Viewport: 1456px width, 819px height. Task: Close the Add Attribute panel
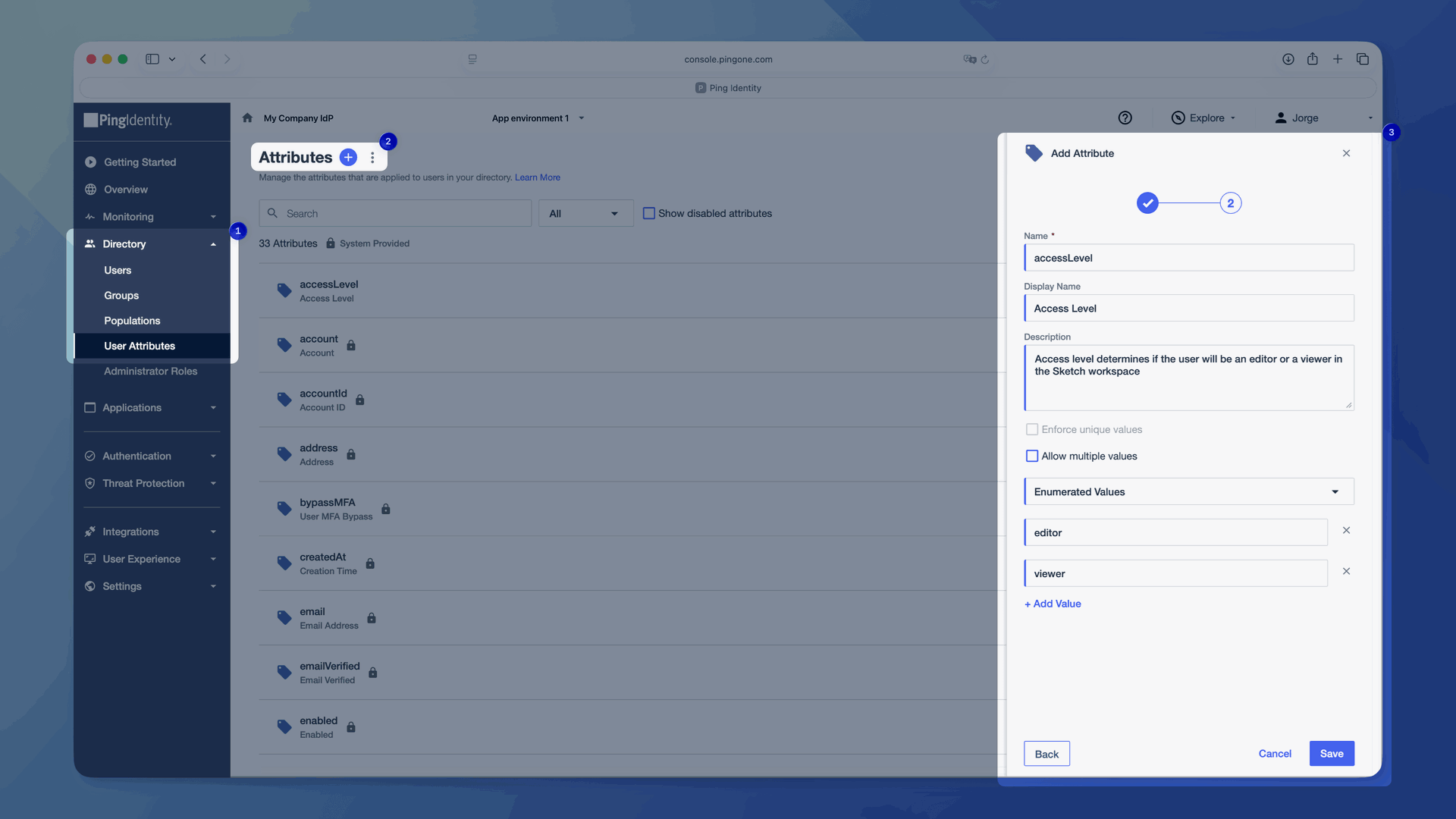click(1346, 153)
